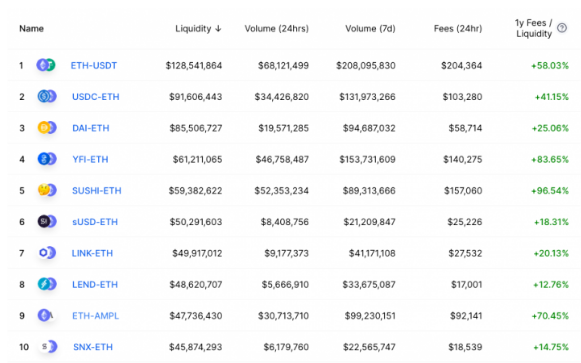Click the SNX-ETH token pair icon
Viewport: 581px width, 363px height.
[47, 347]
